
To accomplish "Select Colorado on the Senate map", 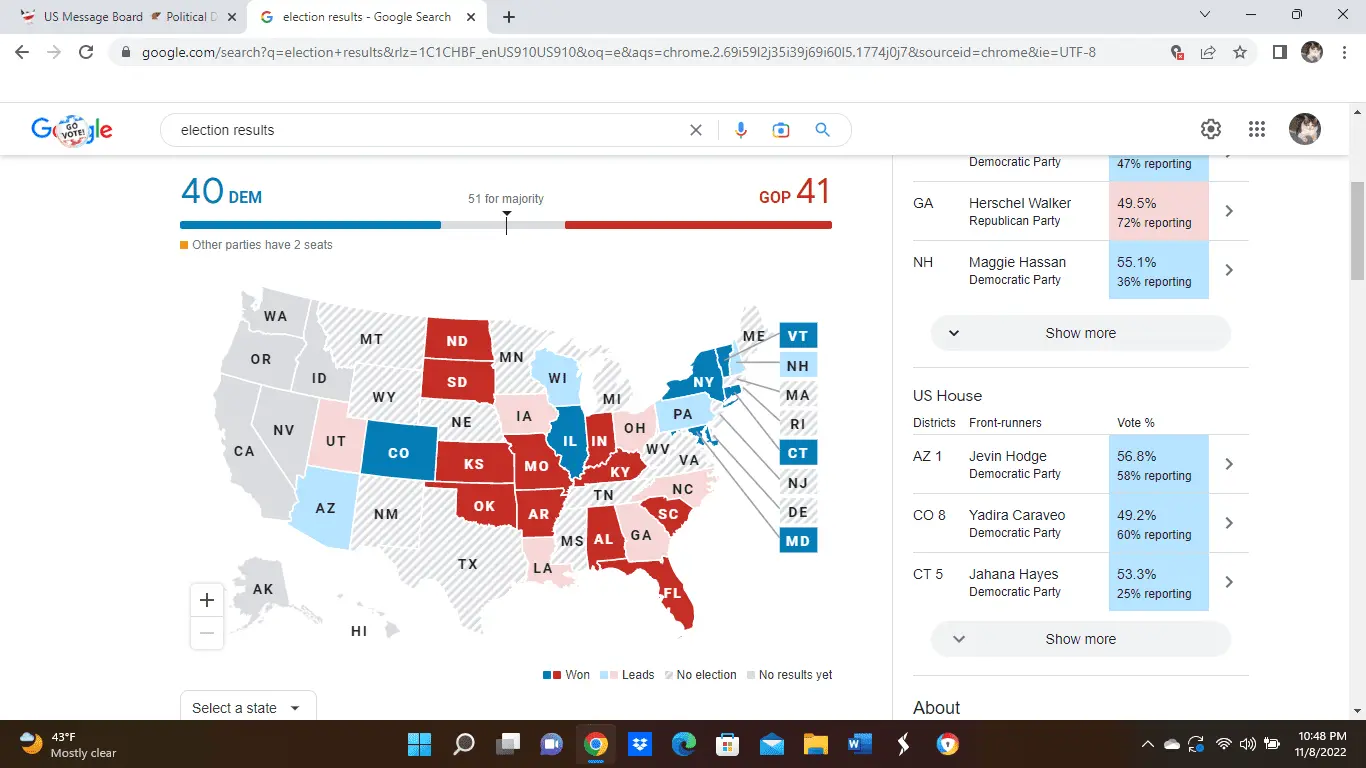I will tap(398, 452).
